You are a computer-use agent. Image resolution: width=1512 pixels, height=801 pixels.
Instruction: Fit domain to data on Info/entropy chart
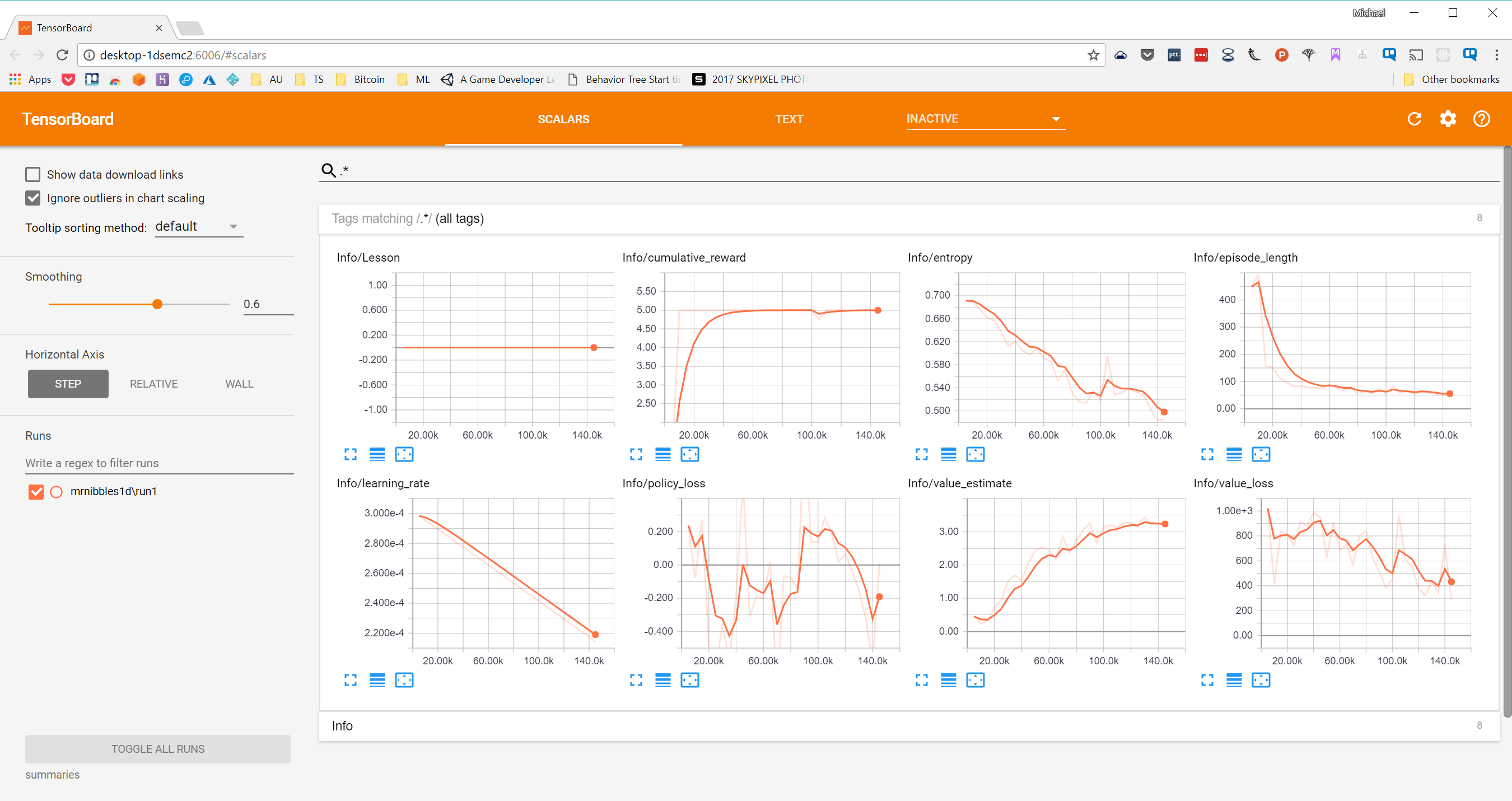pos(975,454)
